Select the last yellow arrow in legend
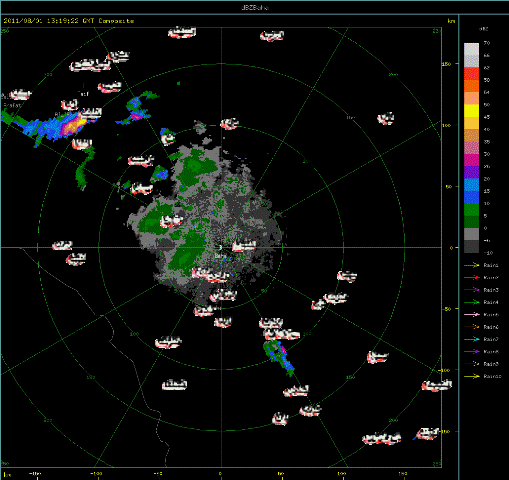The width and height of the screenshot is (509, 480). coord(471,376)
